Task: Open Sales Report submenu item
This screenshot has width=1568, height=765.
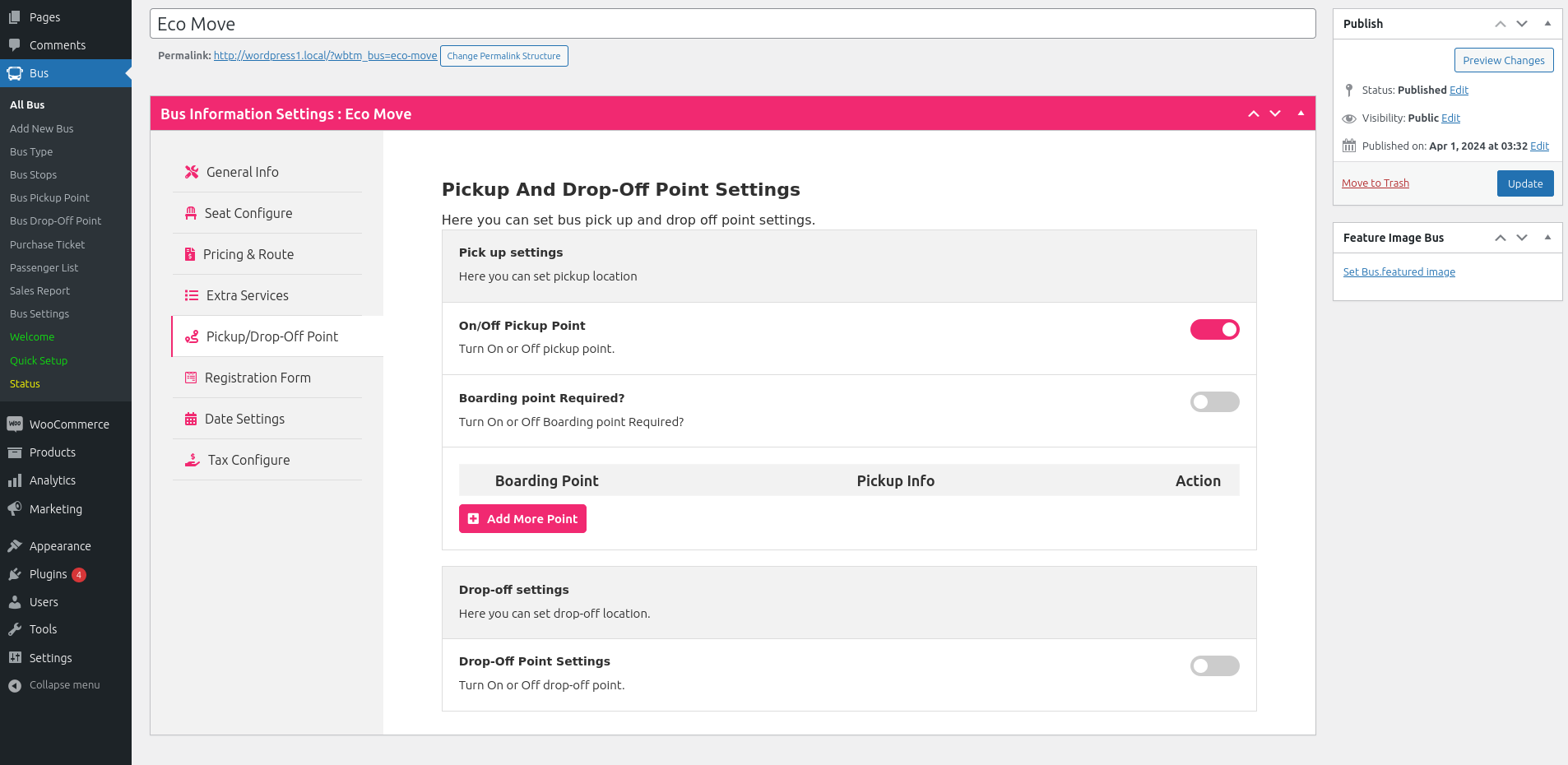Action: click(x=40, y=290)
